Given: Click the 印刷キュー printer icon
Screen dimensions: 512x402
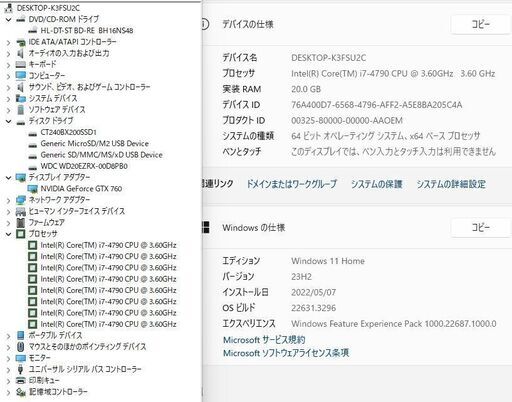Looking at the screenshot, I should tap(21, 381).
